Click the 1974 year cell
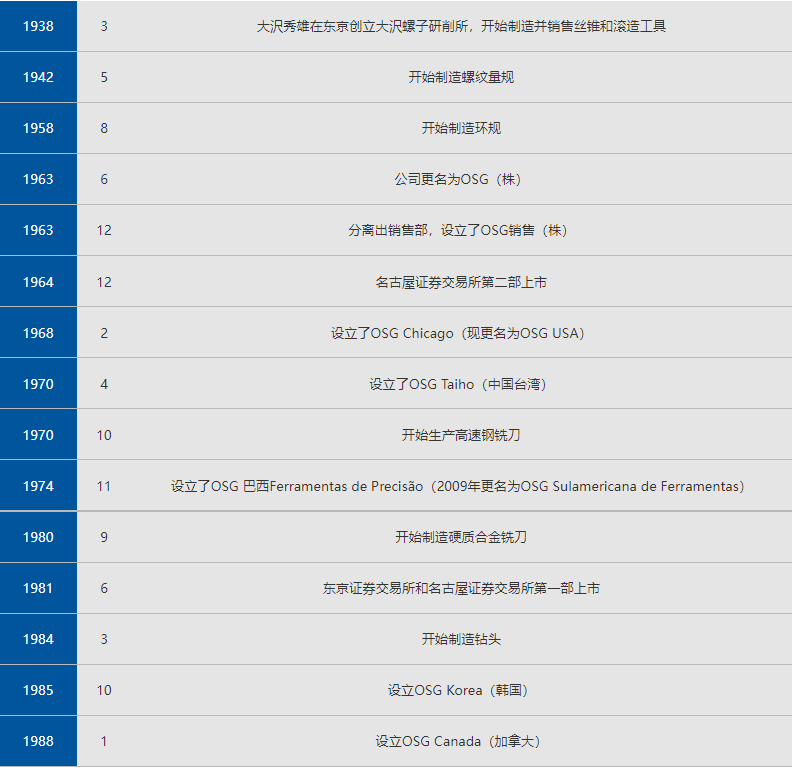The image size is (794, 768). tap(38, 486)
